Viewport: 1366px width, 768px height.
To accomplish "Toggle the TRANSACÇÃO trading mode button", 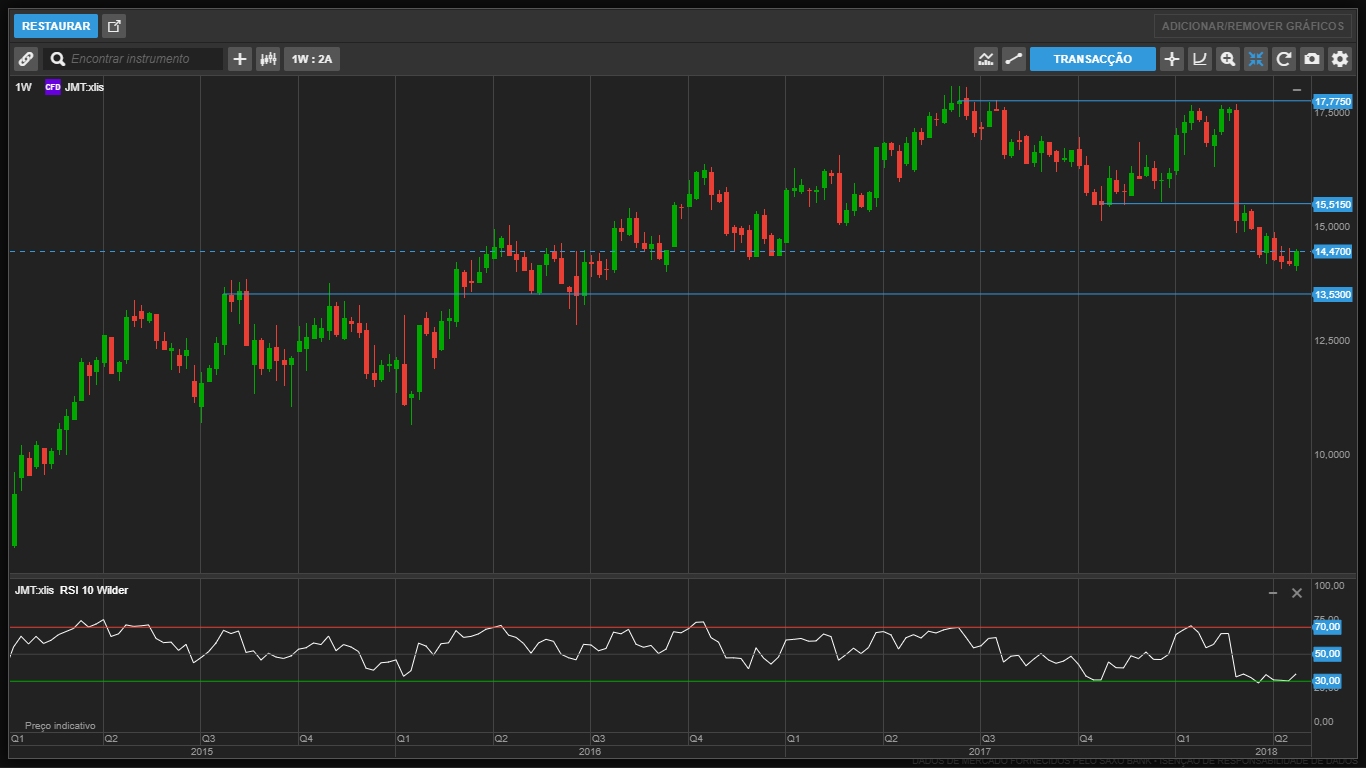I will tap(1092, 59).
